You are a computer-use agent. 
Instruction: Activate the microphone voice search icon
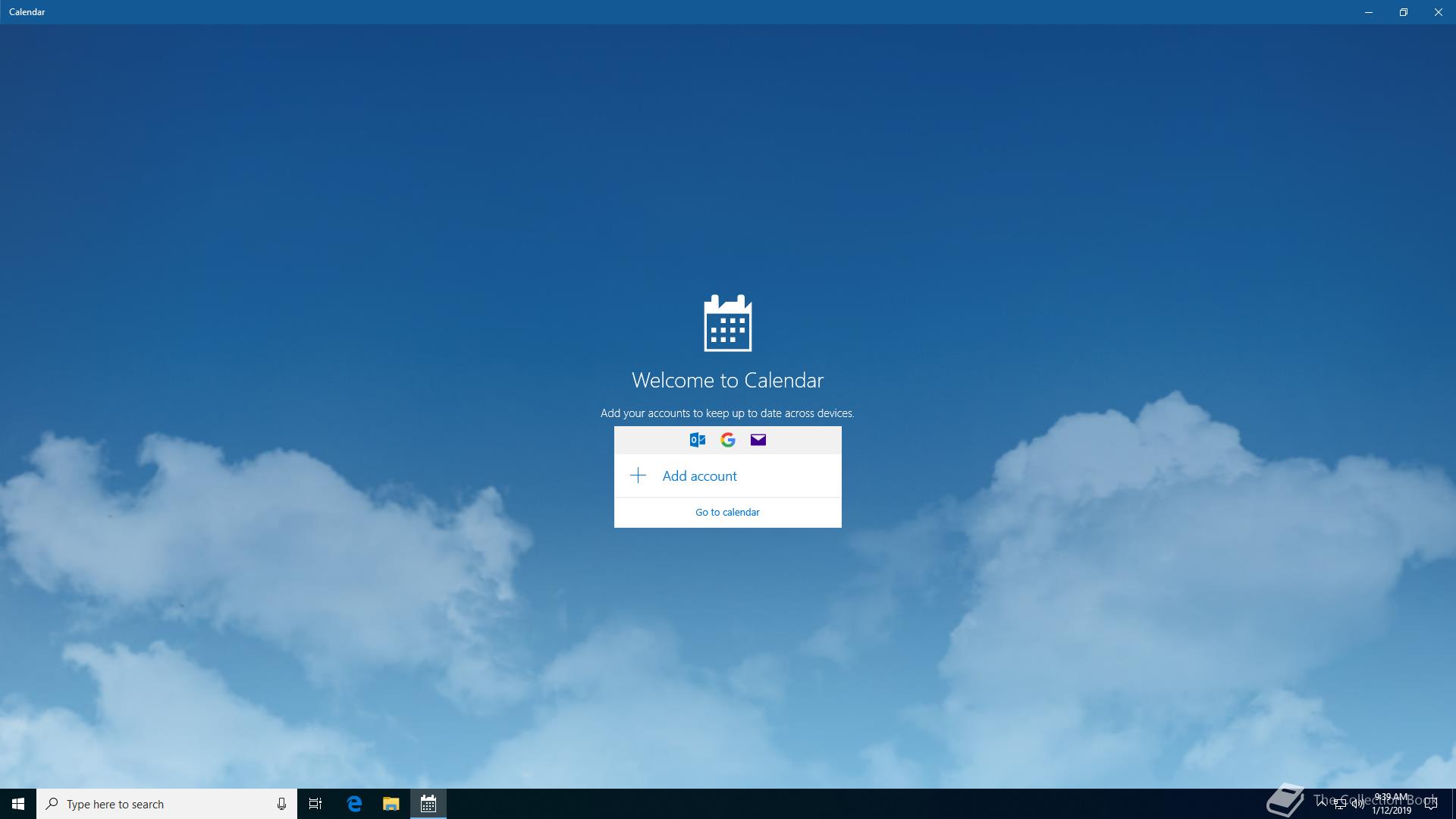pos(281,804)
